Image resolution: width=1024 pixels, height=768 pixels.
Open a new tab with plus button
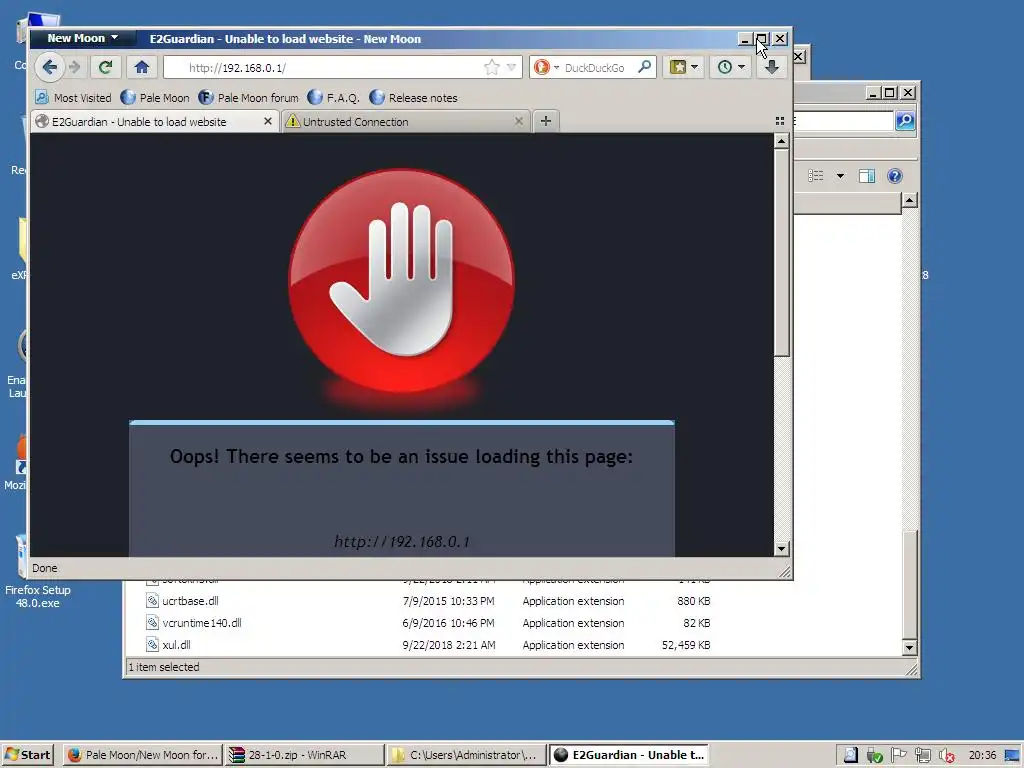546,121
